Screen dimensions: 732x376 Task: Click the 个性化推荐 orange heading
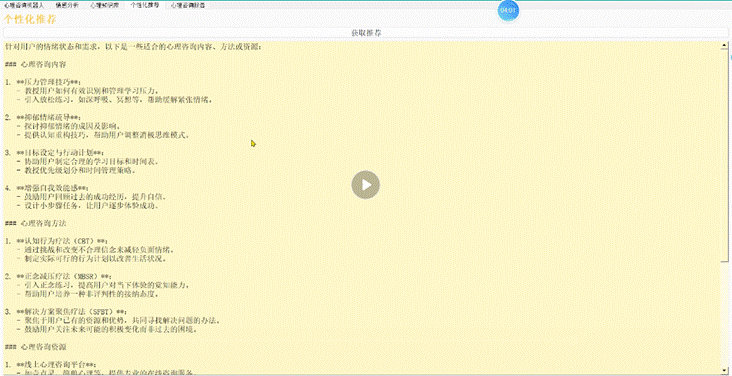pyautogui.click(x=30, y=20)
